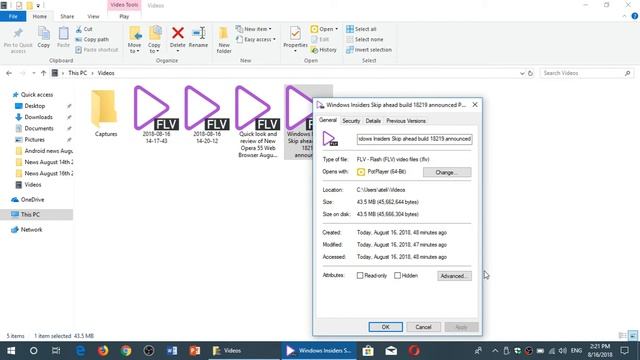Open OneDrive in the navigation pane

(32, 200)
